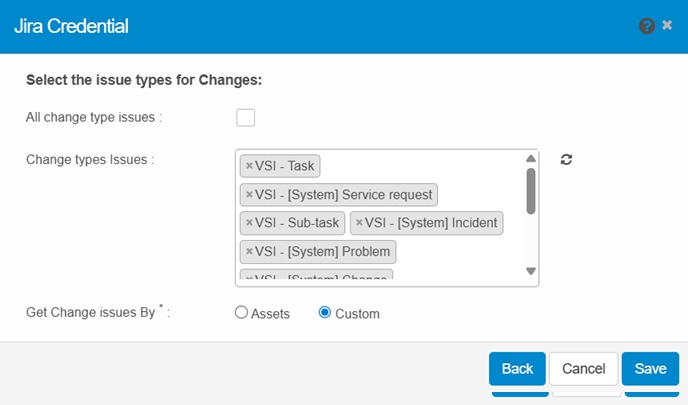This screenshot has height=405, width=688.
Task: Enable All change type issues checkbox
Action: click(x=246, y=118)
